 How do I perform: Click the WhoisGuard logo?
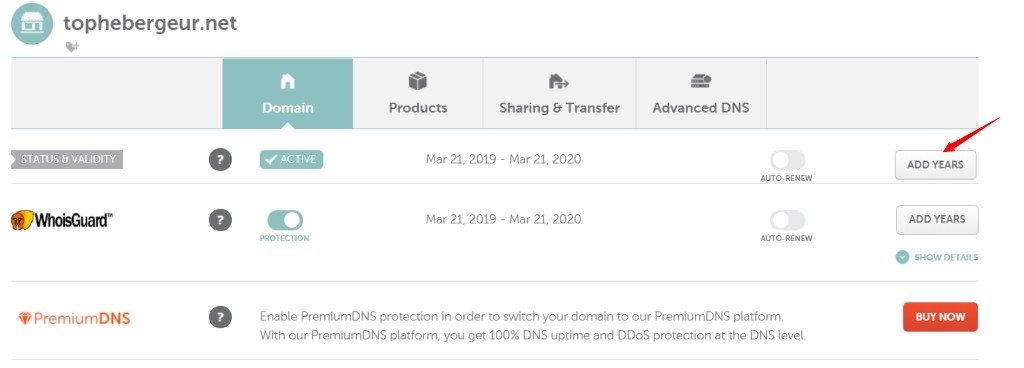pos(62,220)
